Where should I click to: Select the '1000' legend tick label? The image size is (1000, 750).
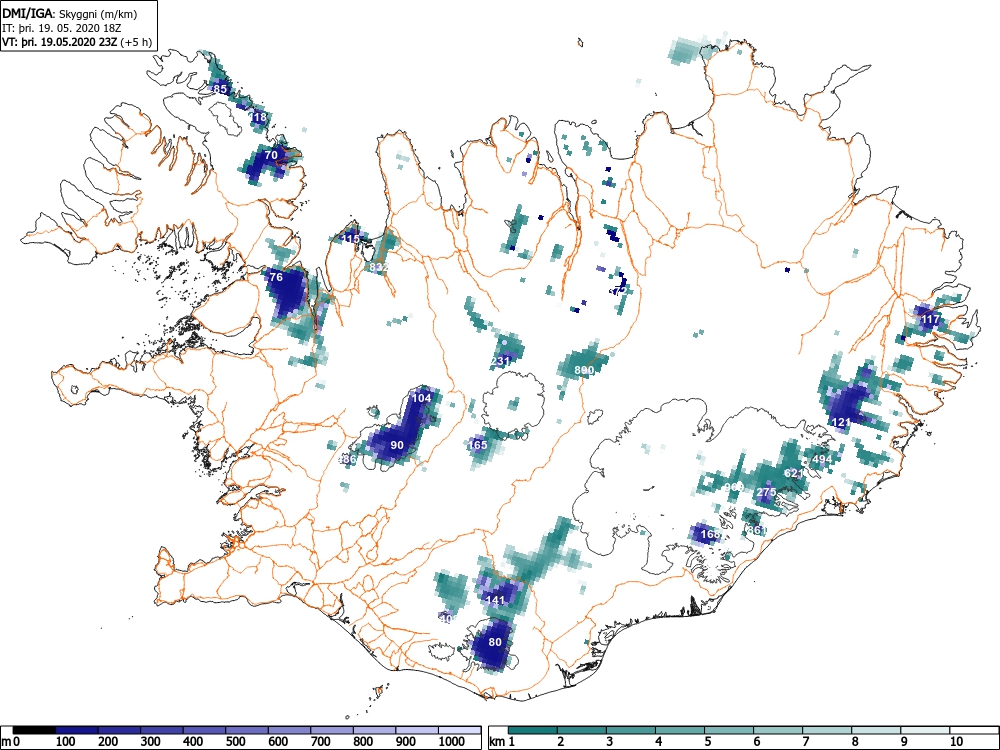(x=451, y=742)
